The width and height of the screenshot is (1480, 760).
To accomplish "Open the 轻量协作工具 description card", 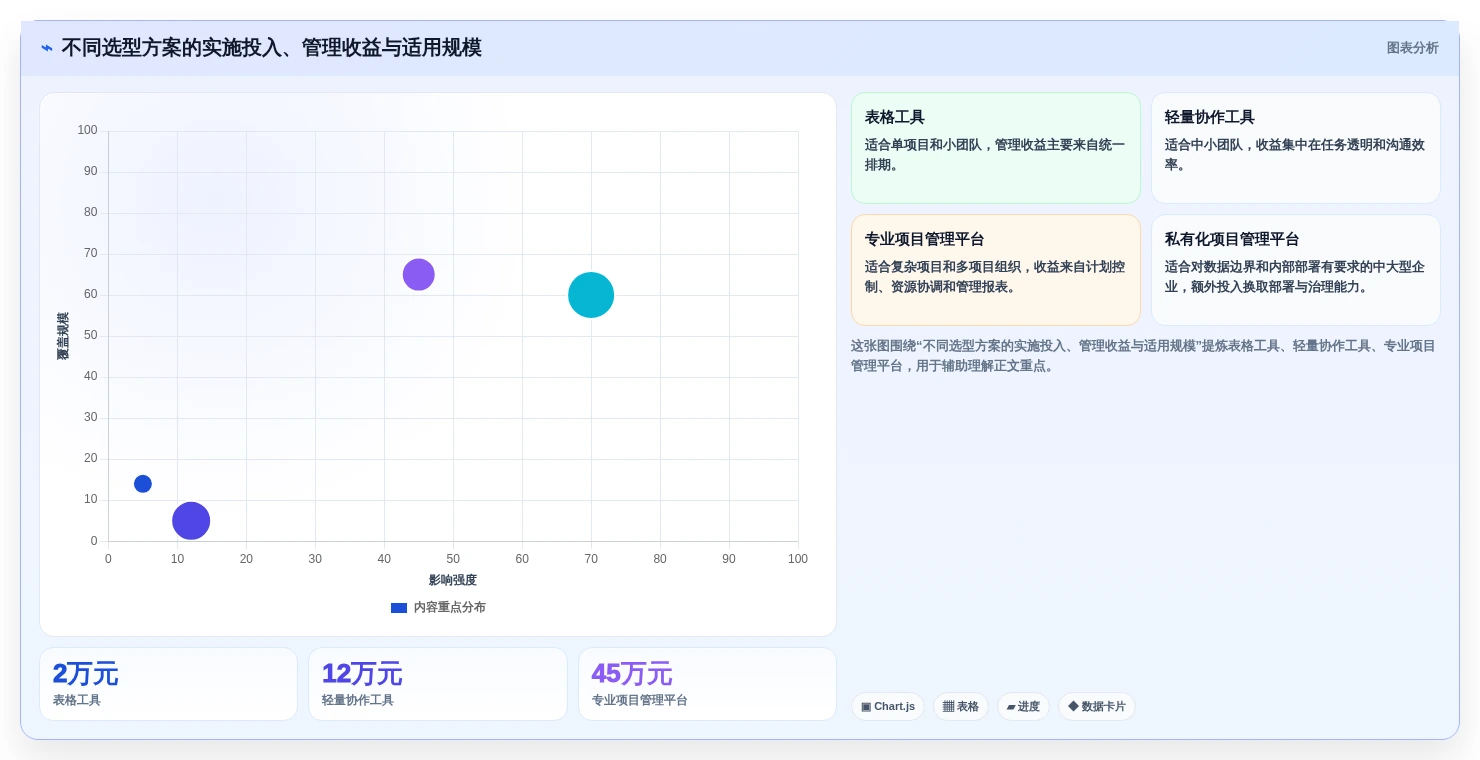I will click(x=1296, y=148).
